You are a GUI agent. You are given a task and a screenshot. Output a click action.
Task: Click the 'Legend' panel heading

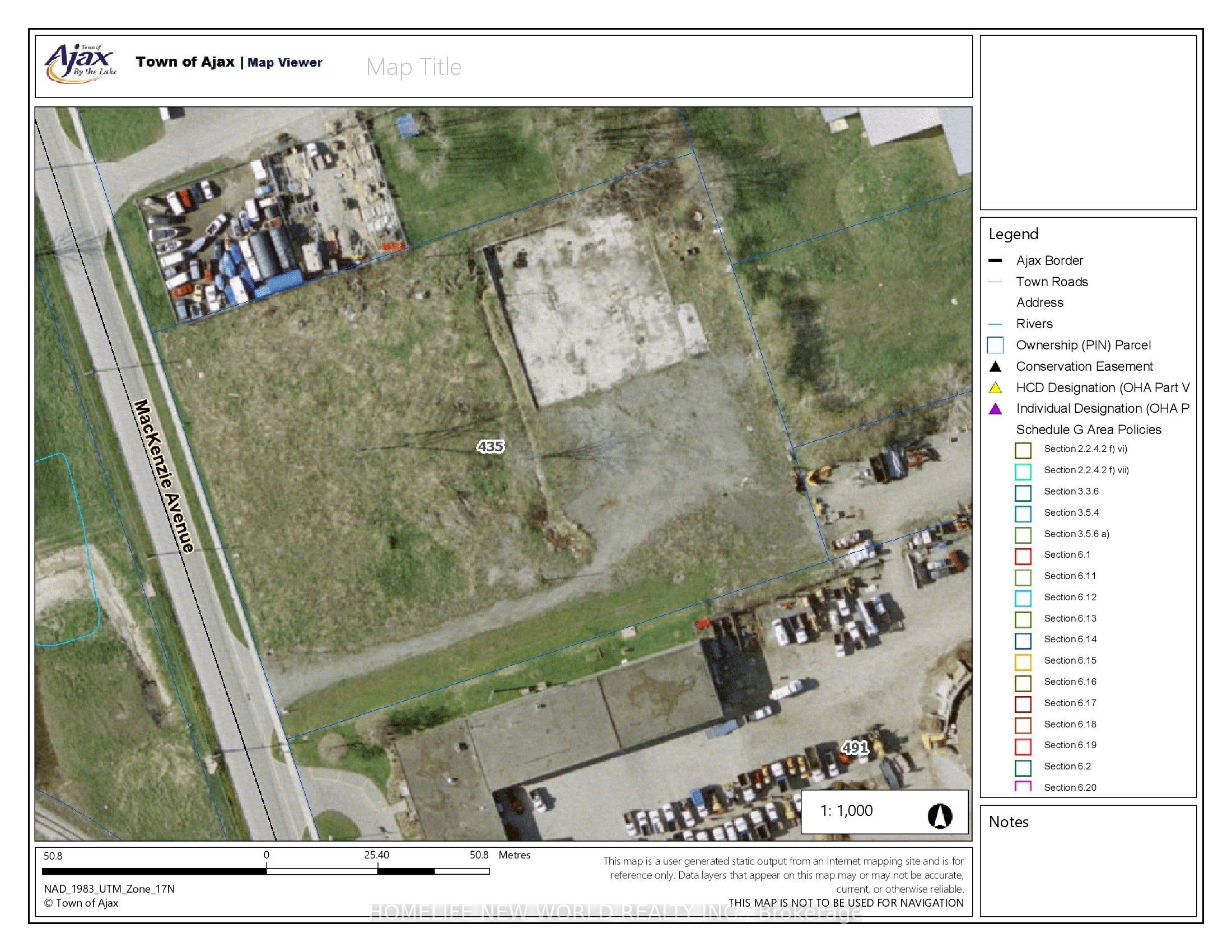(x=1013, y=234)
